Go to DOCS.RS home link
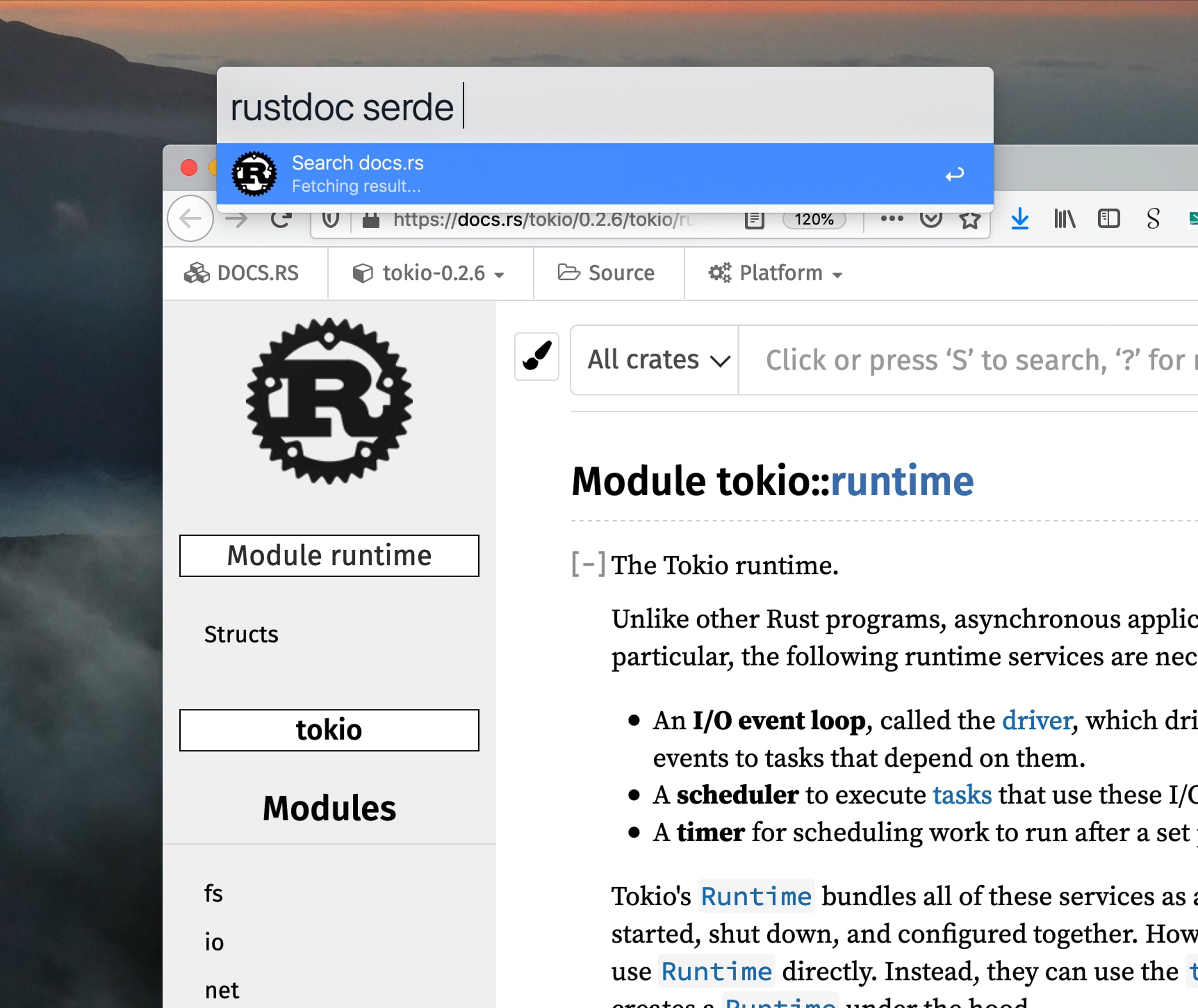Screen dimensions: 1198x1008 [x=241, y=273]
